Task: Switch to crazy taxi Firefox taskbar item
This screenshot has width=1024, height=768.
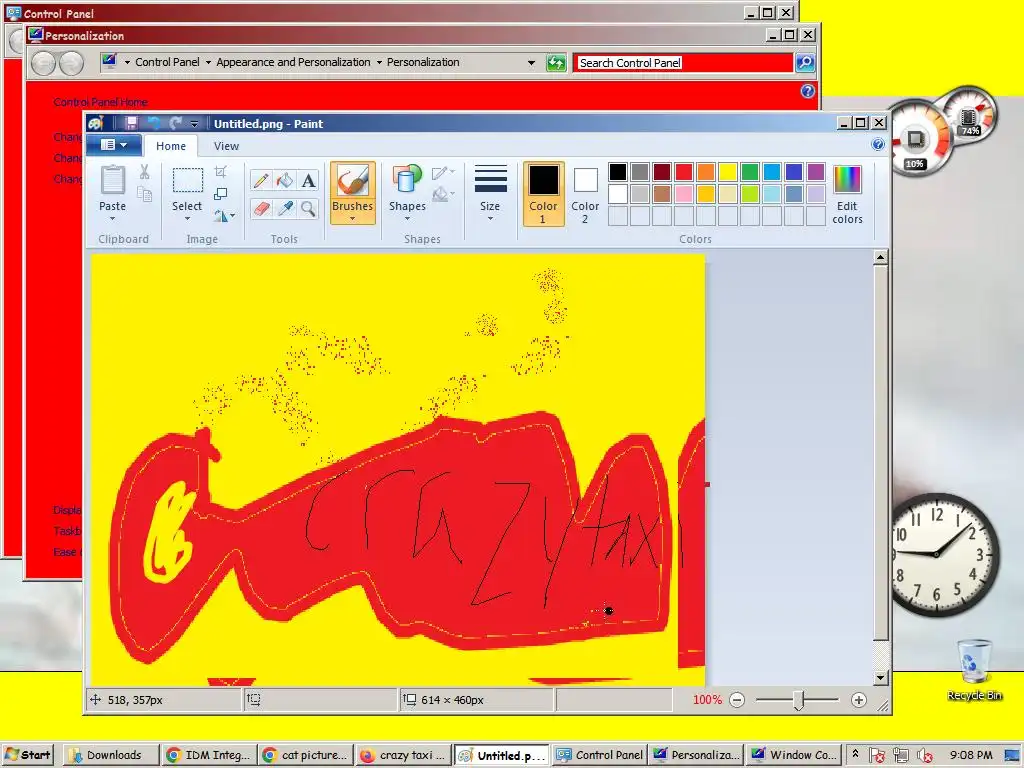Action: pyautogui.click(x=404, y=755)
